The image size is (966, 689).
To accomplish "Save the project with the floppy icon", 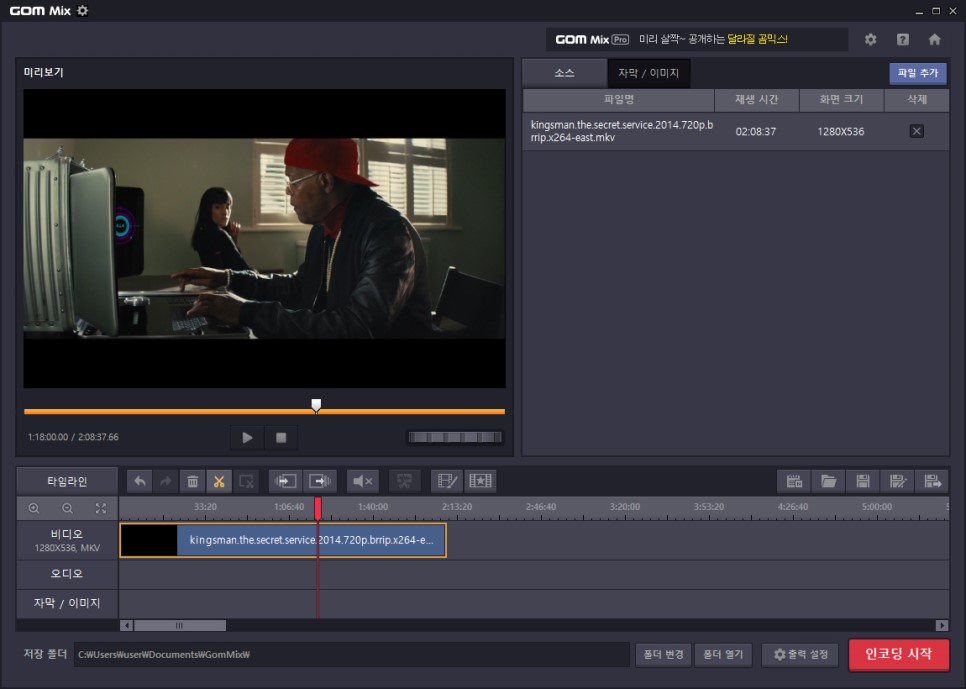I will (x=863, y=481).
